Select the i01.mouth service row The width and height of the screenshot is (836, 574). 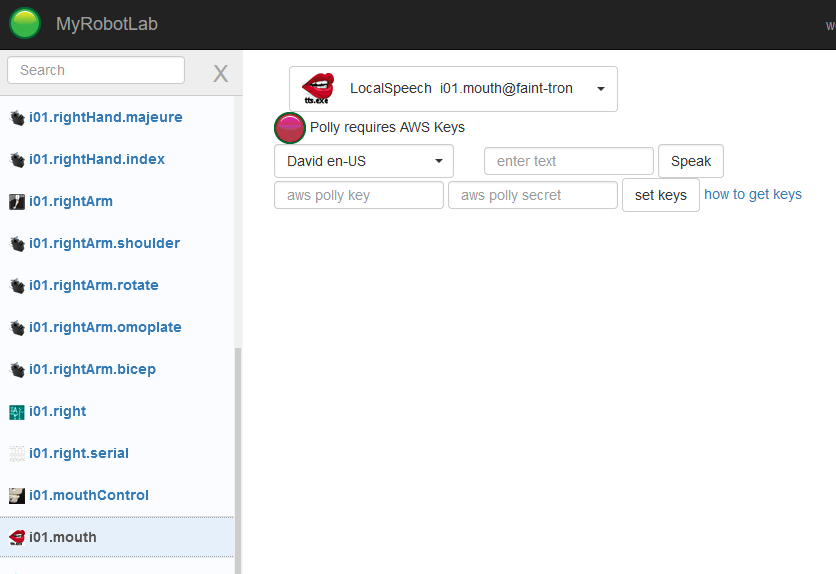(x=117, y=537)
